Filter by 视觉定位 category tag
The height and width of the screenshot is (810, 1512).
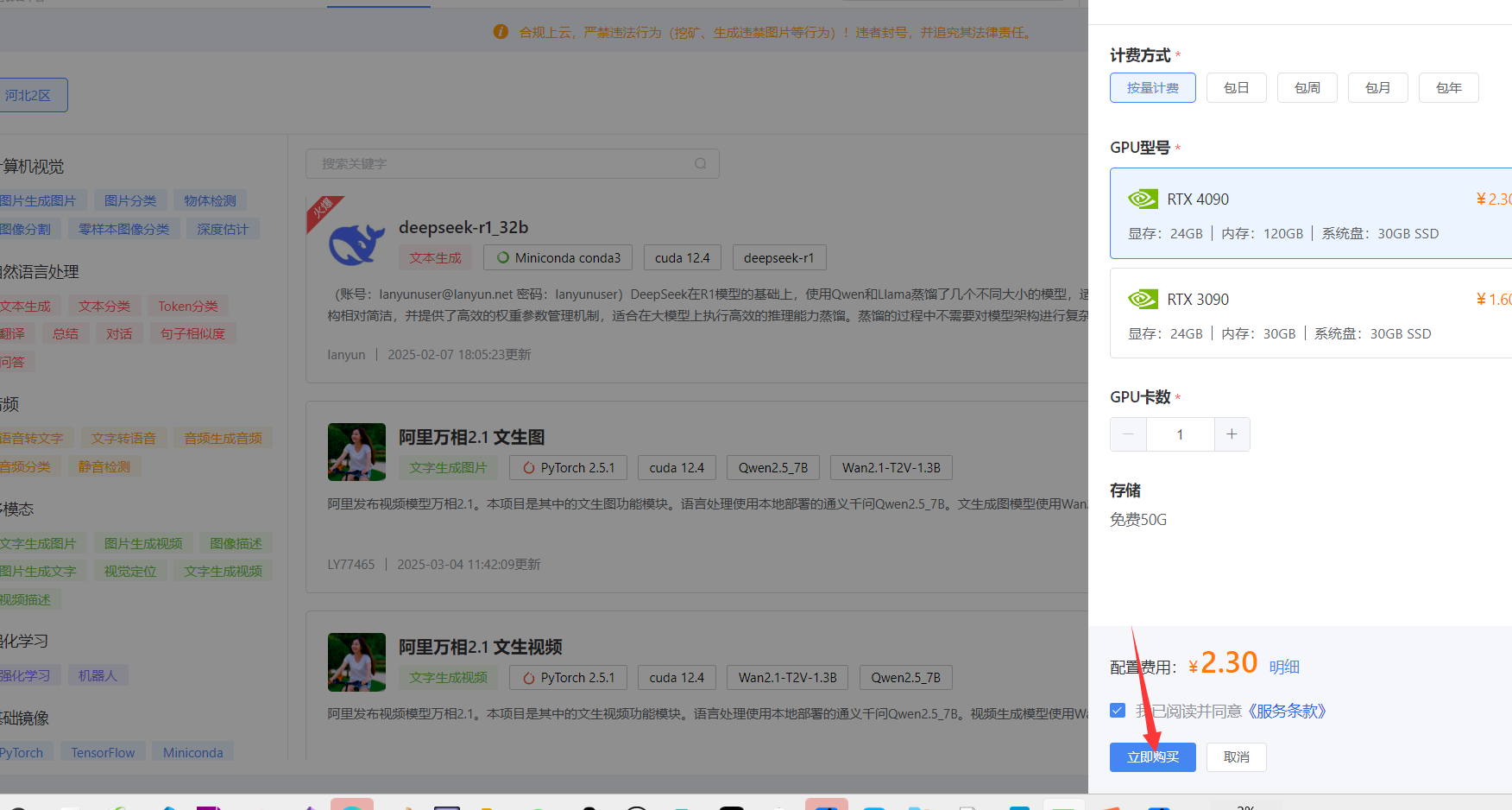pos(130,571)
